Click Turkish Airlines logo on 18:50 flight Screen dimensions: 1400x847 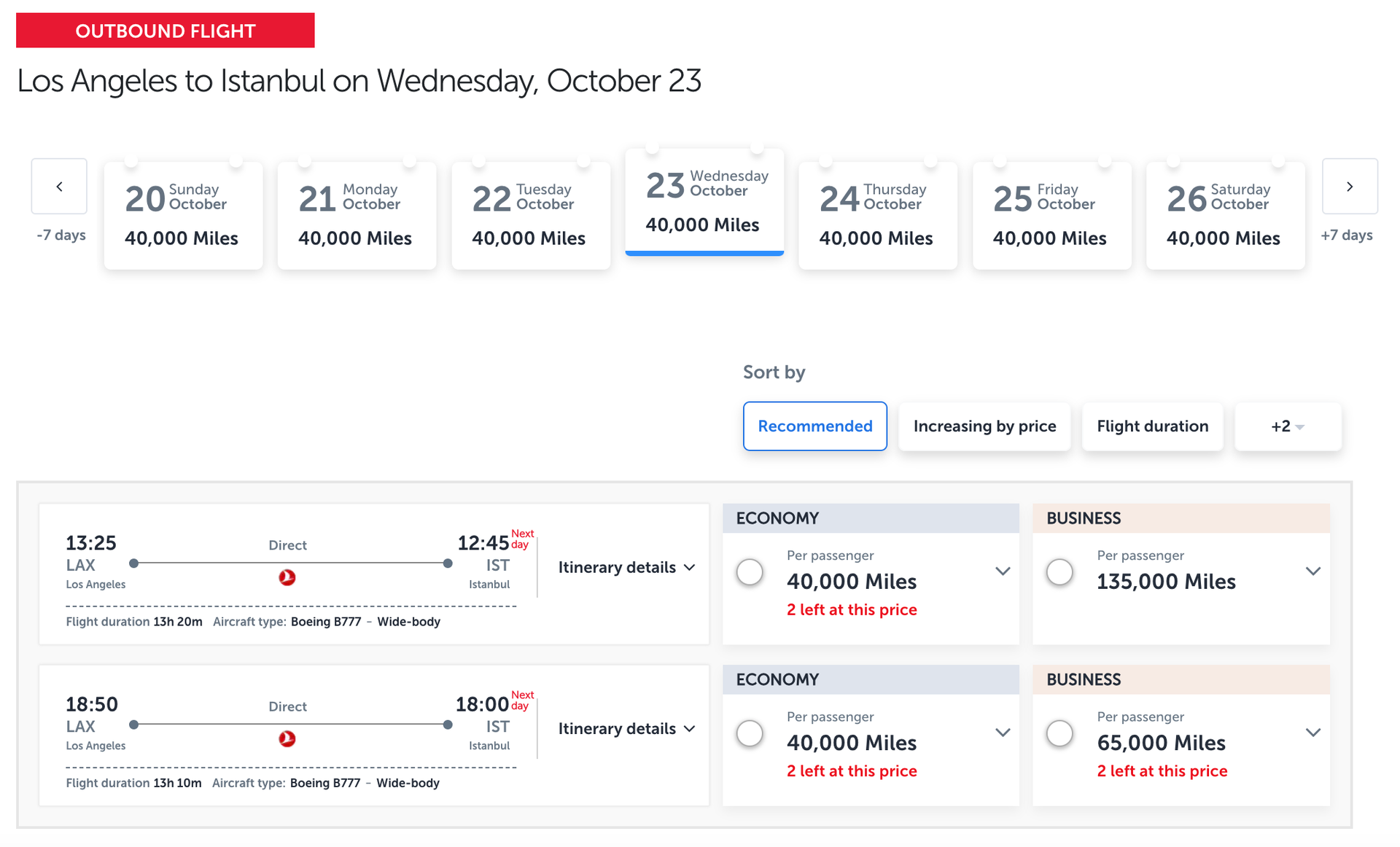click(288, 739)
